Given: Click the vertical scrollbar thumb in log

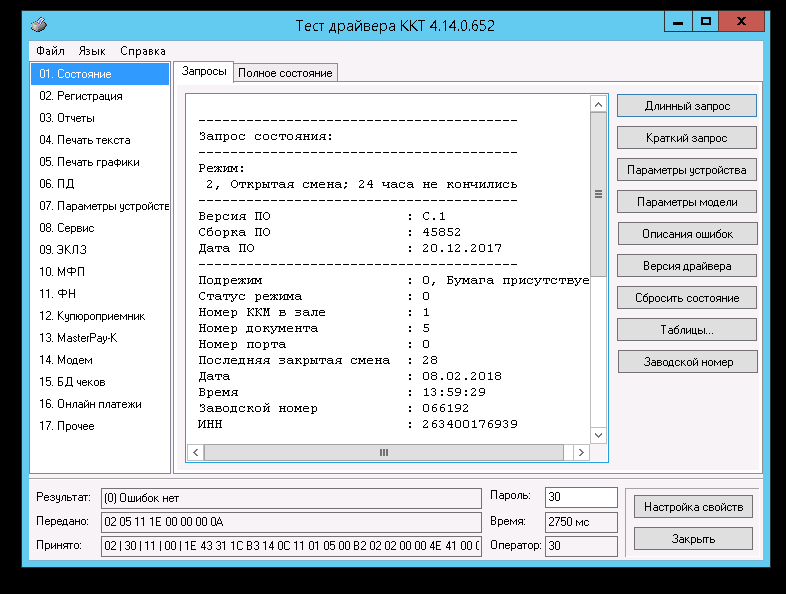Looking at the screenshot, I should 598,194.
